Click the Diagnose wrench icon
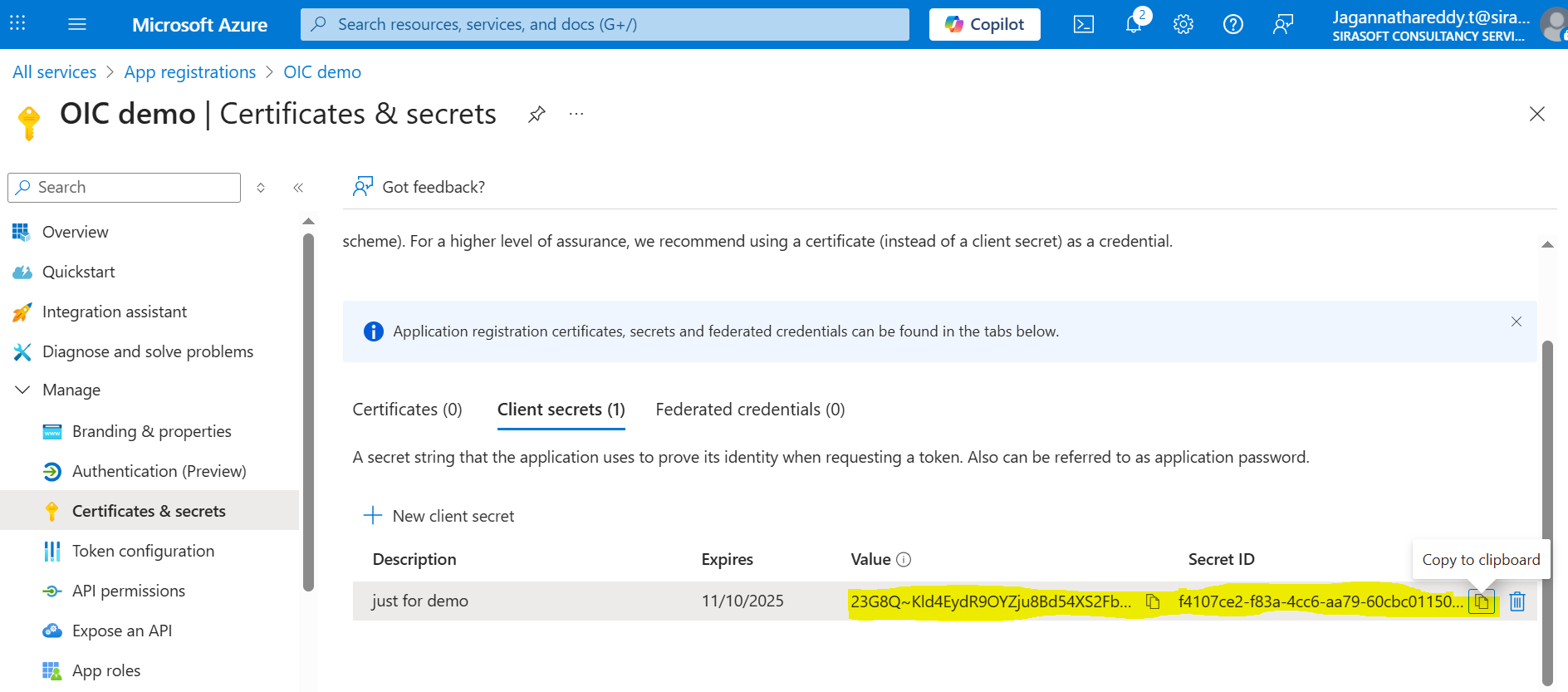The height and width of the screenshot is (692, 1568). 22,351
